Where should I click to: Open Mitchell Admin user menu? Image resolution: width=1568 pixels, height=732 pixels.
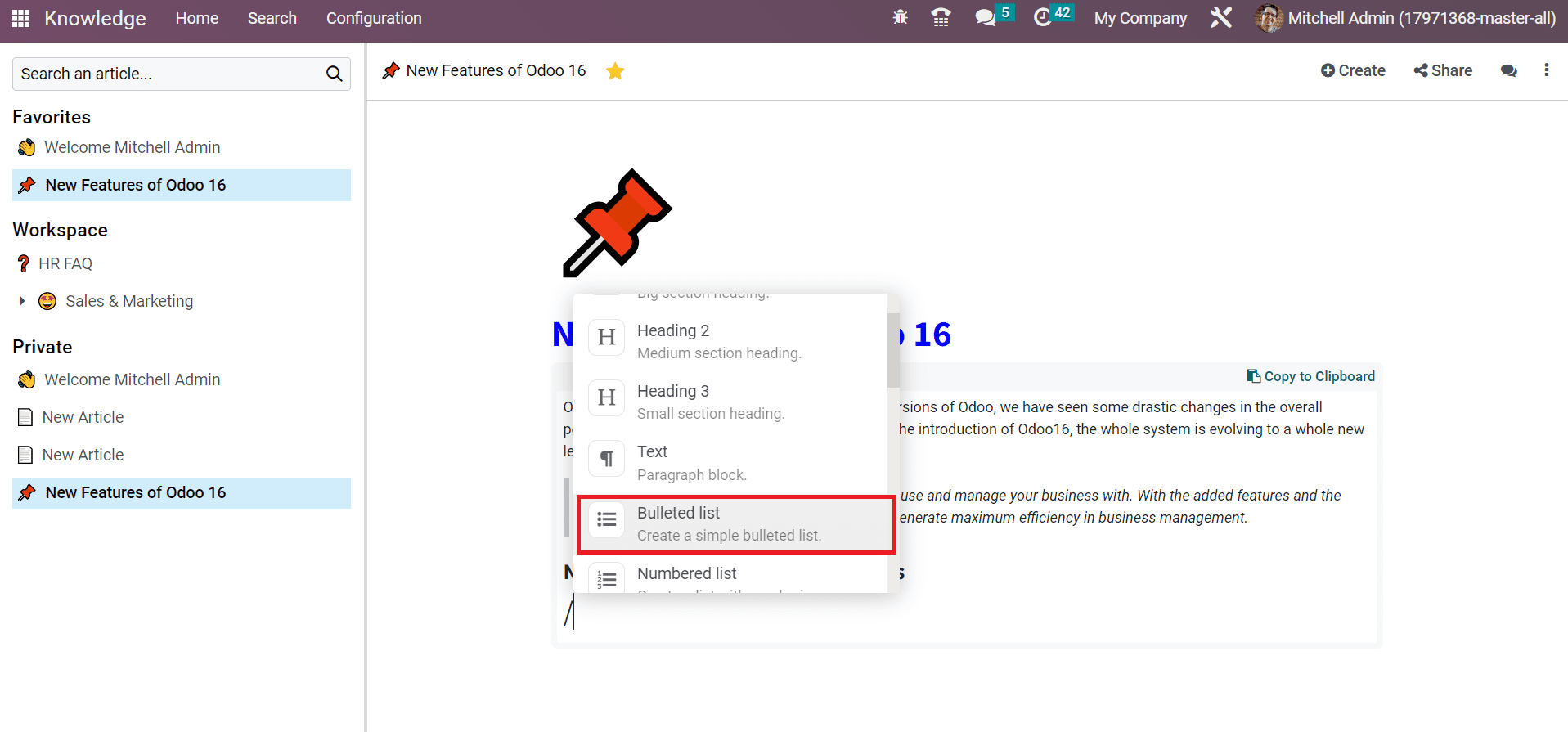(x=1405, y=18)
